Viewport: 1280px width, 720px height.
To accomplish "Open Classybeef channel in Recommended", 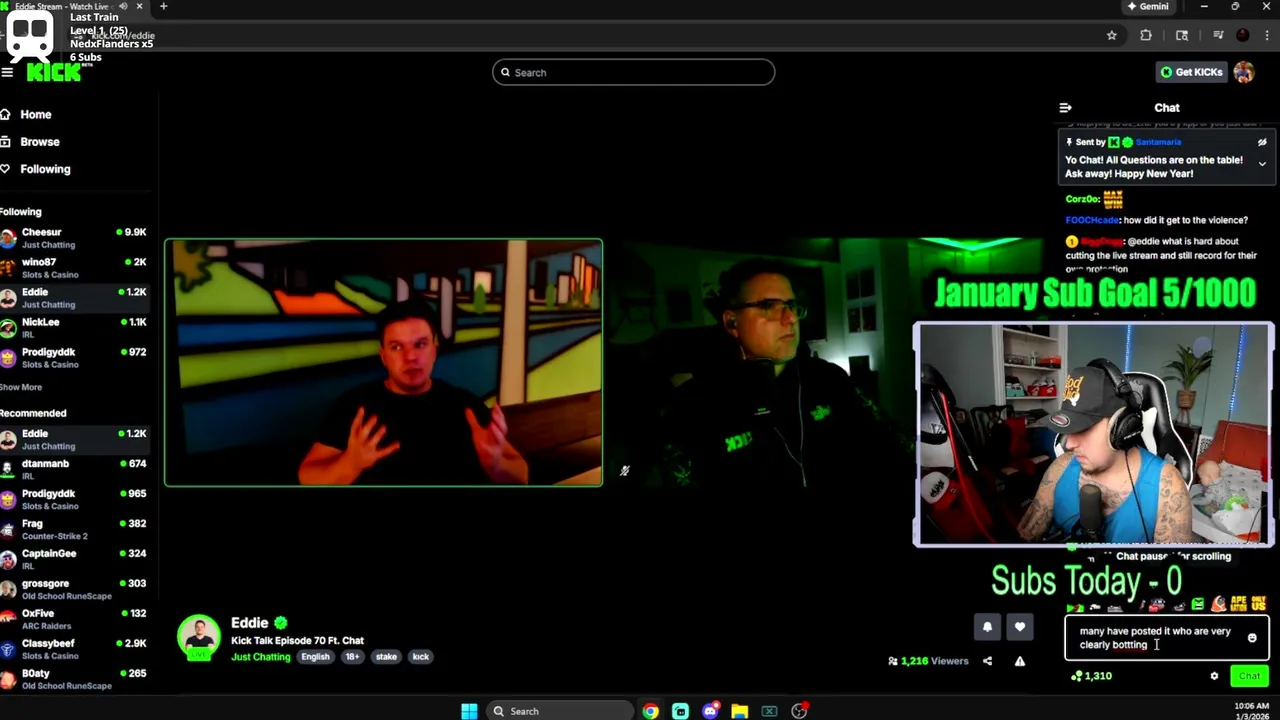I will pyautogui.click(x=75, y=649).
